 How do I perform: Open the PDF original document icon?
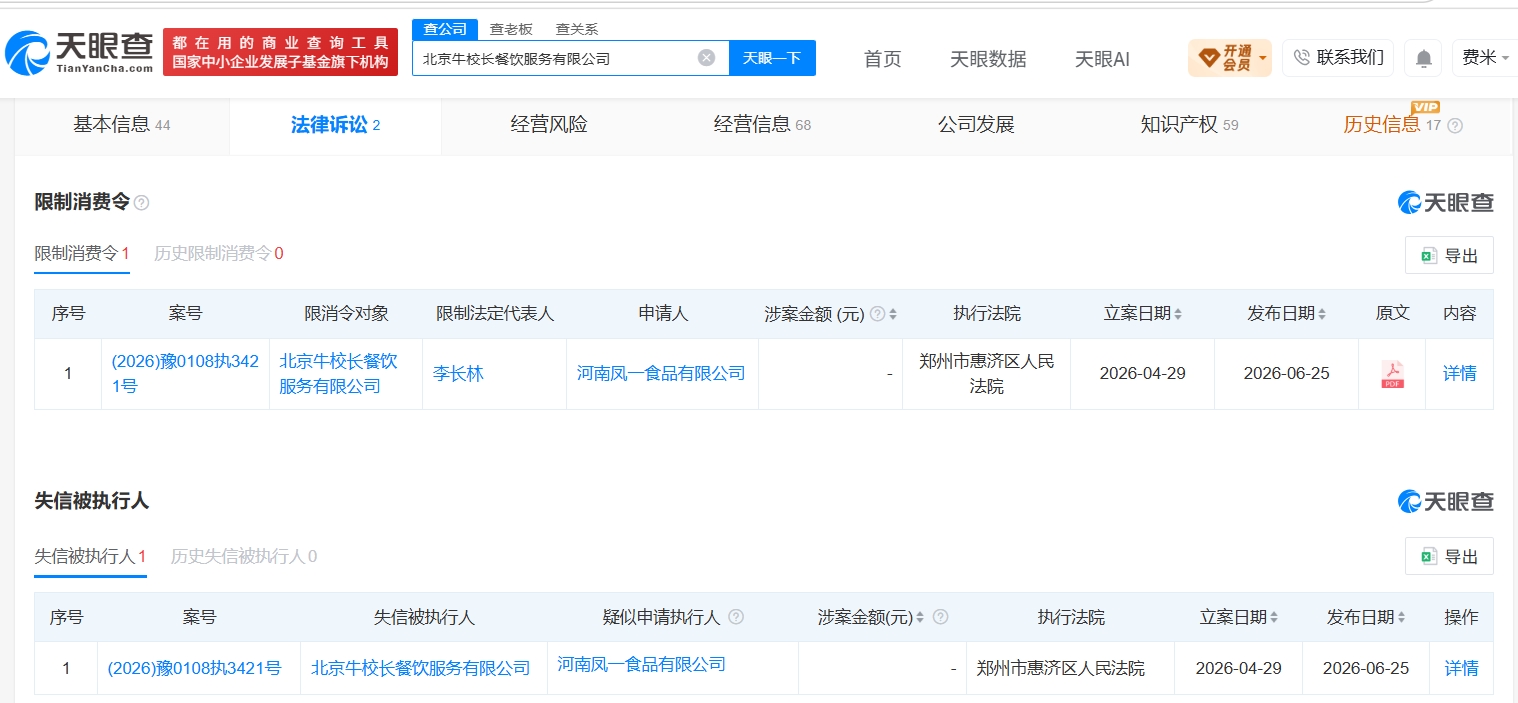pos(1392,374)
